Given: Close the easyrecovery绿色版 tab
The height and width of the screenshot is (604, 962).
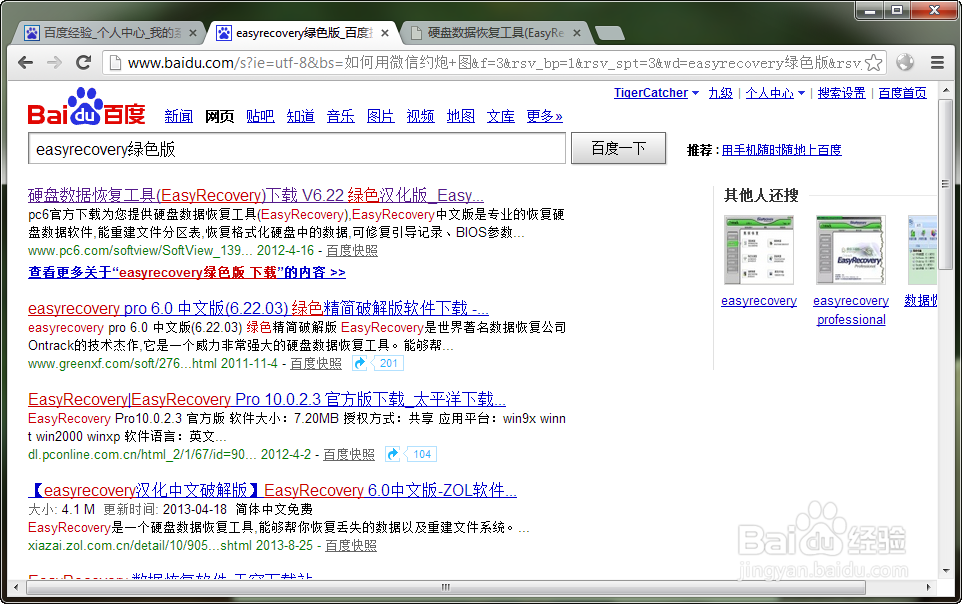Looking at the screenshot, I should 385,33.
